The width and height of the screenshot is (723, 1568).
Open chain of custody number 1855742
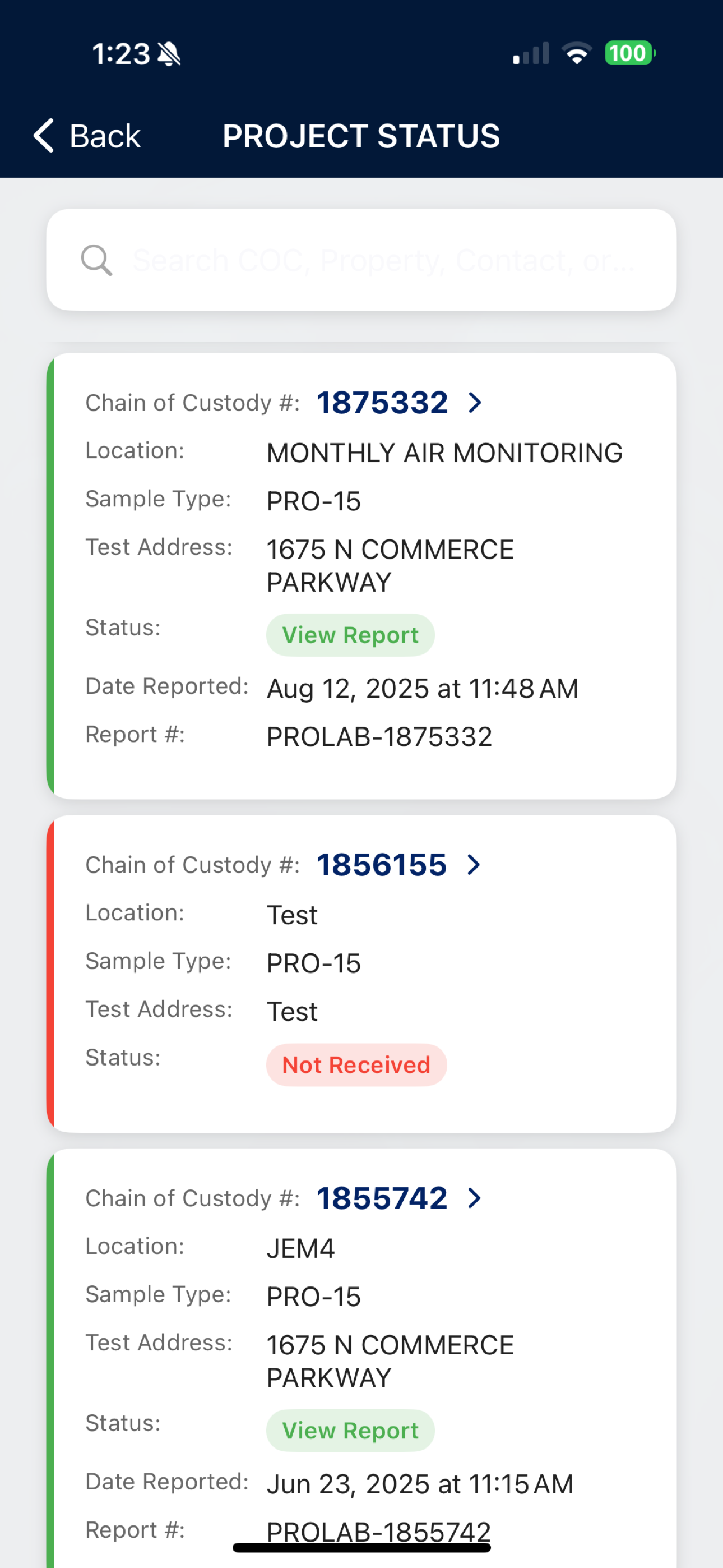tap(382, 1198)
